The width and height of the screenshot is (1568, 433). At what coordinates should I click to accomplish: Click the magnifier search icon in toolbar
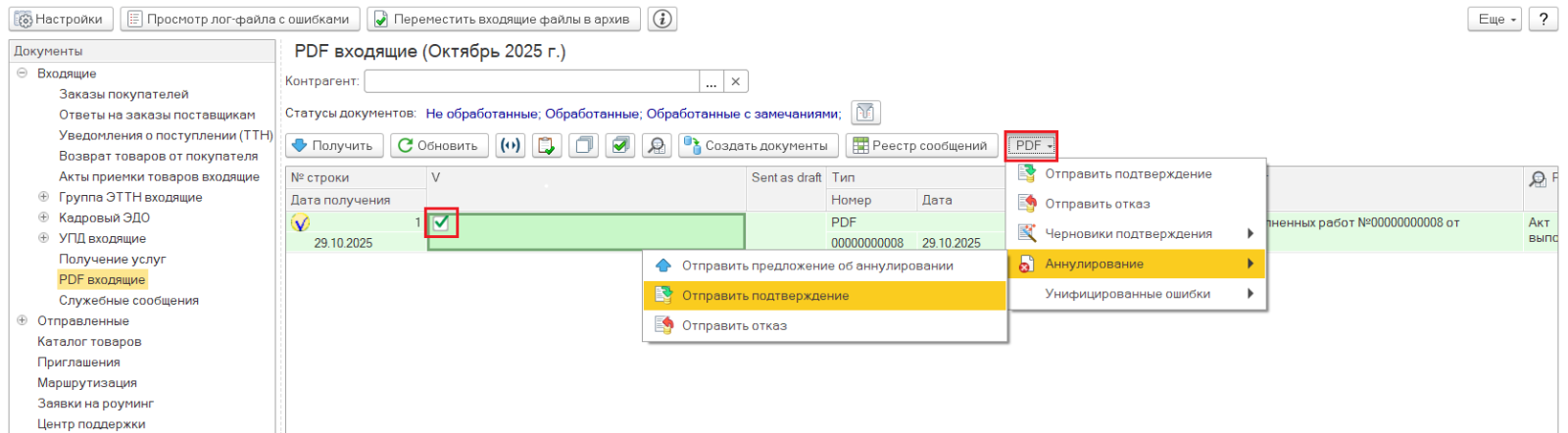point(656,145)
